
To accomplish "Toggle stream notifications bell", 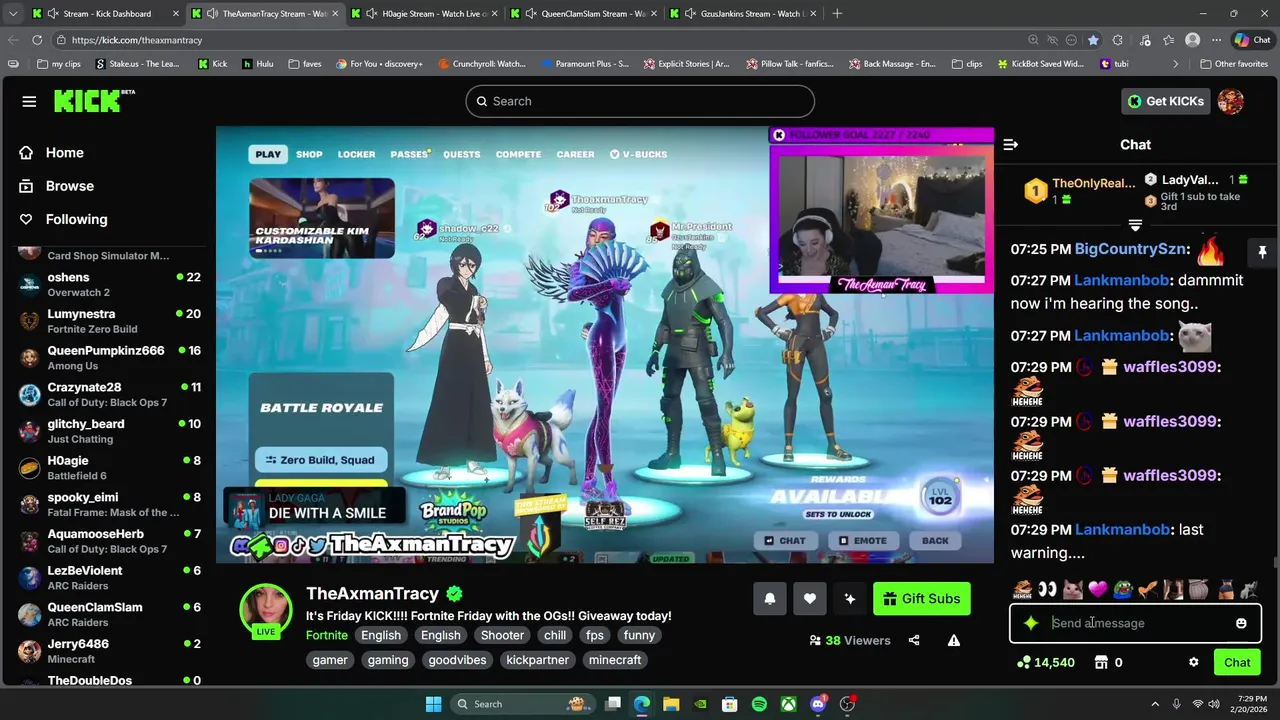I will 770,599.
